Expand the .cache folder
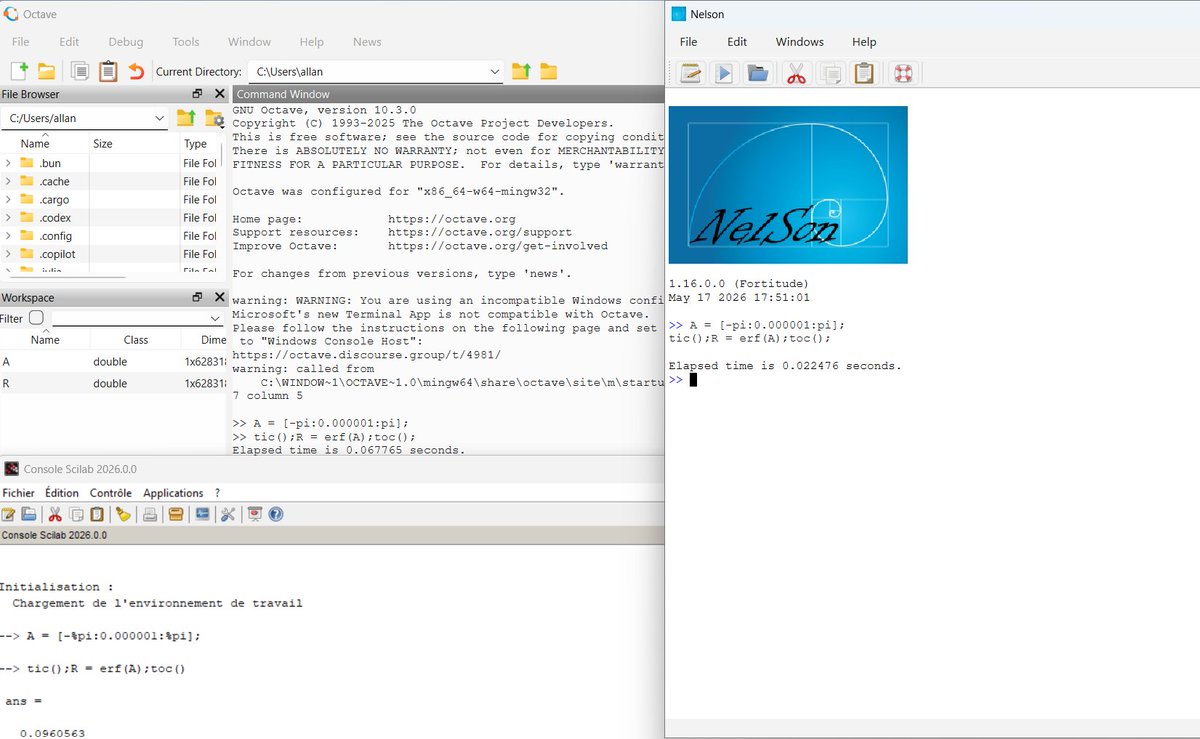The height and width of the screenshot is (739, 1200). (x=9, y=181)
